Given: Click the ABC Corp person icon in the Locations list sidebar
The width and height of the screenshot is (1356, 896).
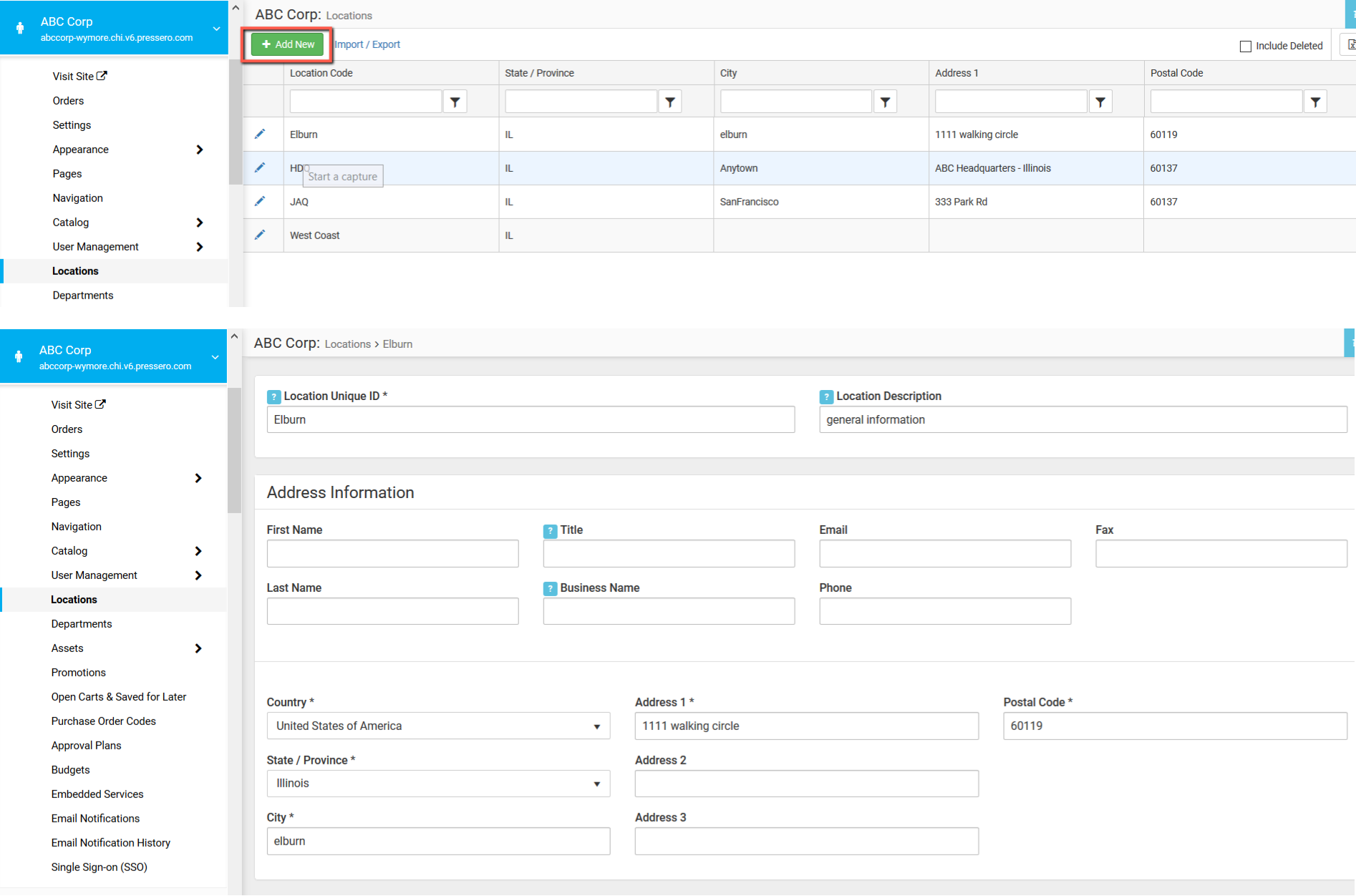Looking at the screenshot, I should pyautogui.click(x=20, y=29).
